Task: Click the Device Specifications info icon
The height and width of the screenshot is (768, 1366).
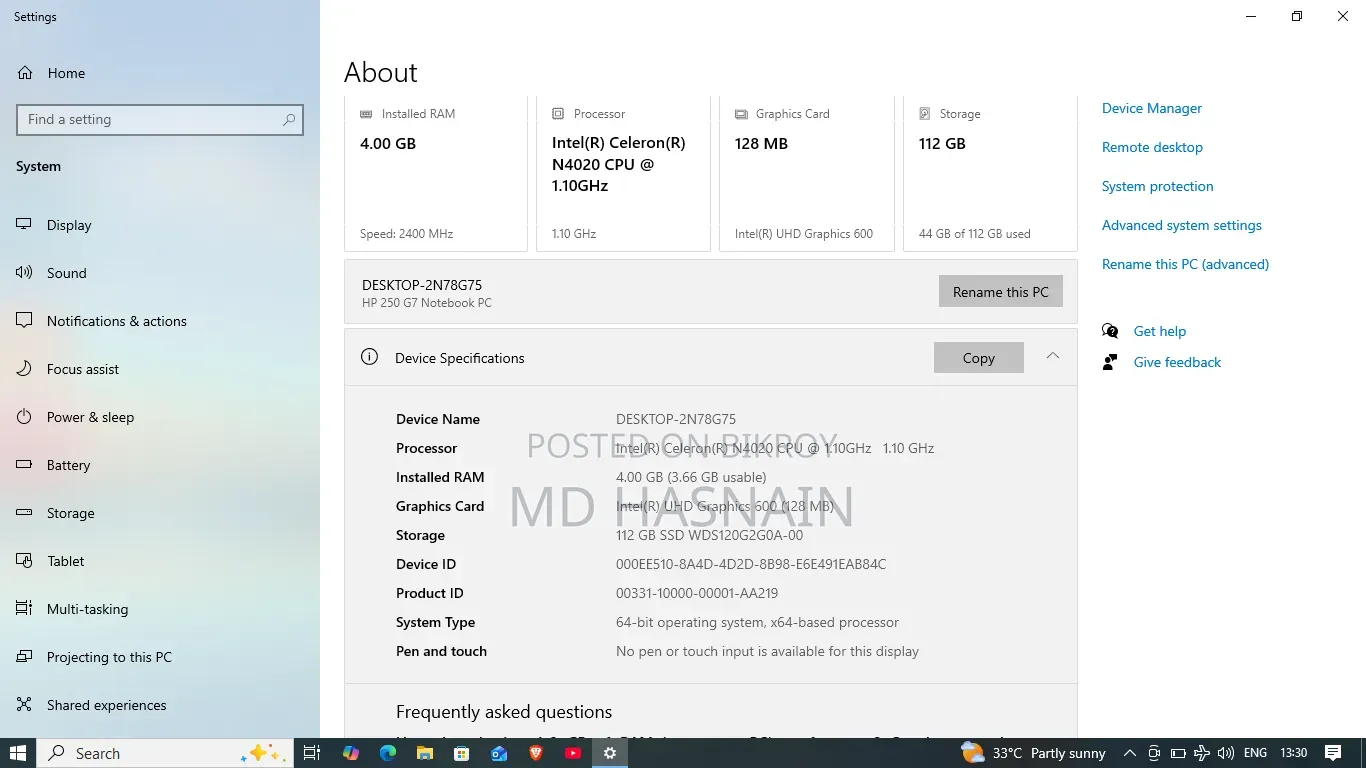Action: click(x=369, y=357)
